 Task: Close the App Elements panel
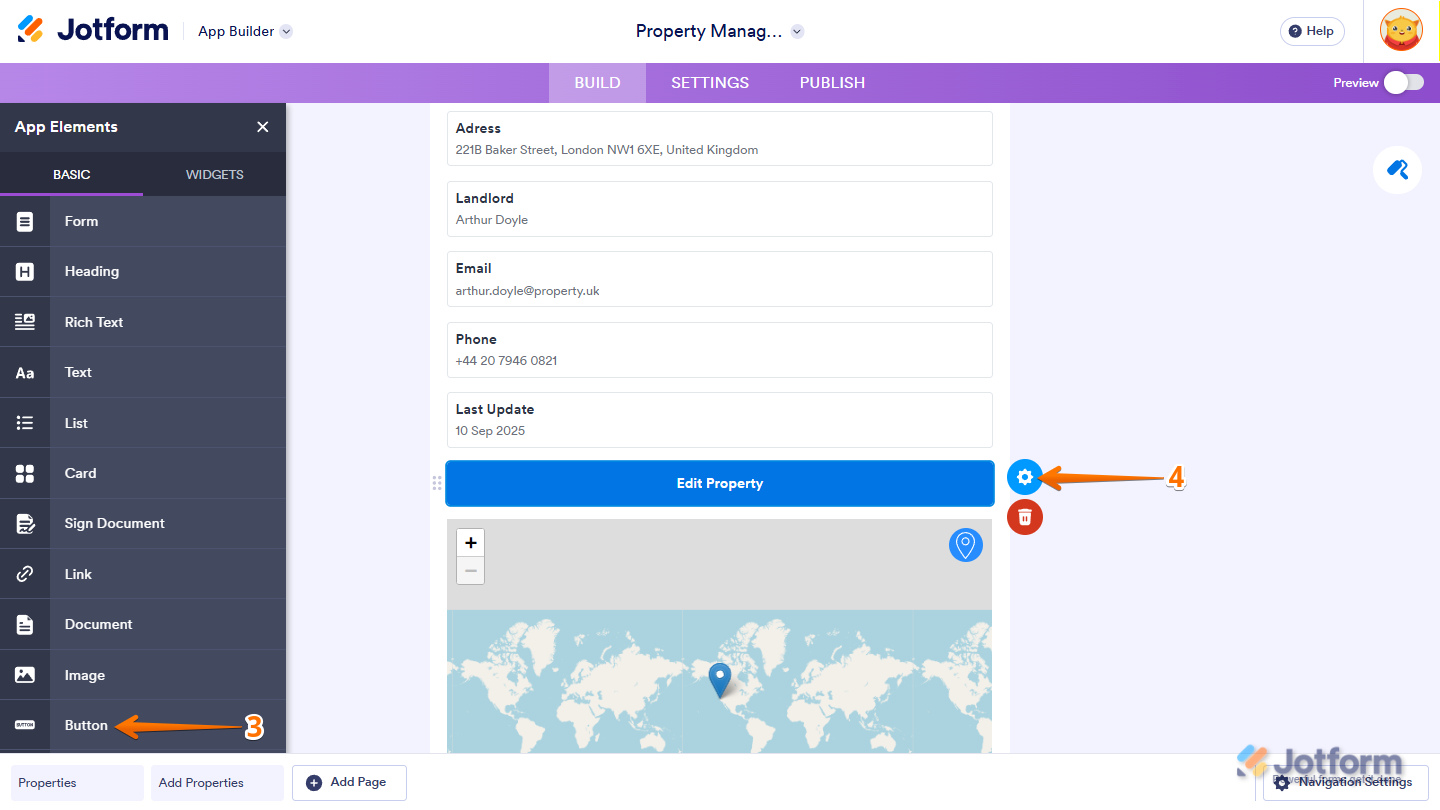click(x=262, y=127)
